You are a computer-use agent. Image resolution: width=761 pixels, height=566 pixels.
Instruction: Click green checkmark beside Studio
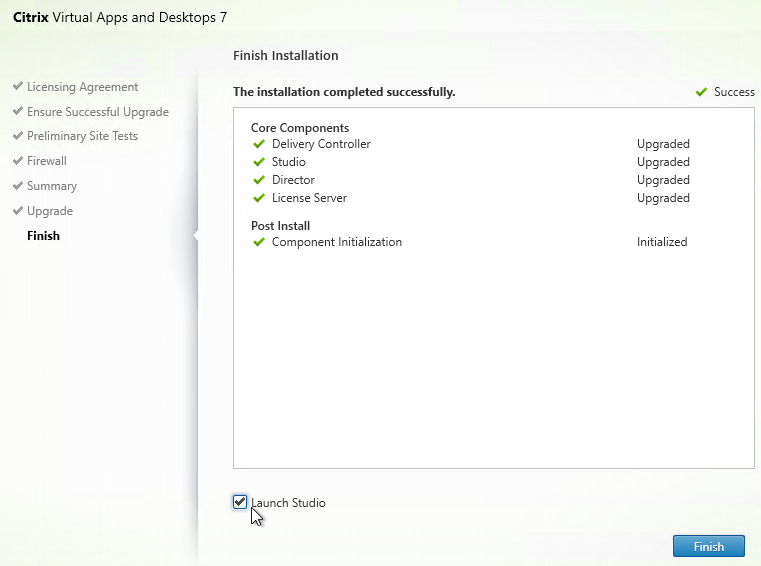259,162
